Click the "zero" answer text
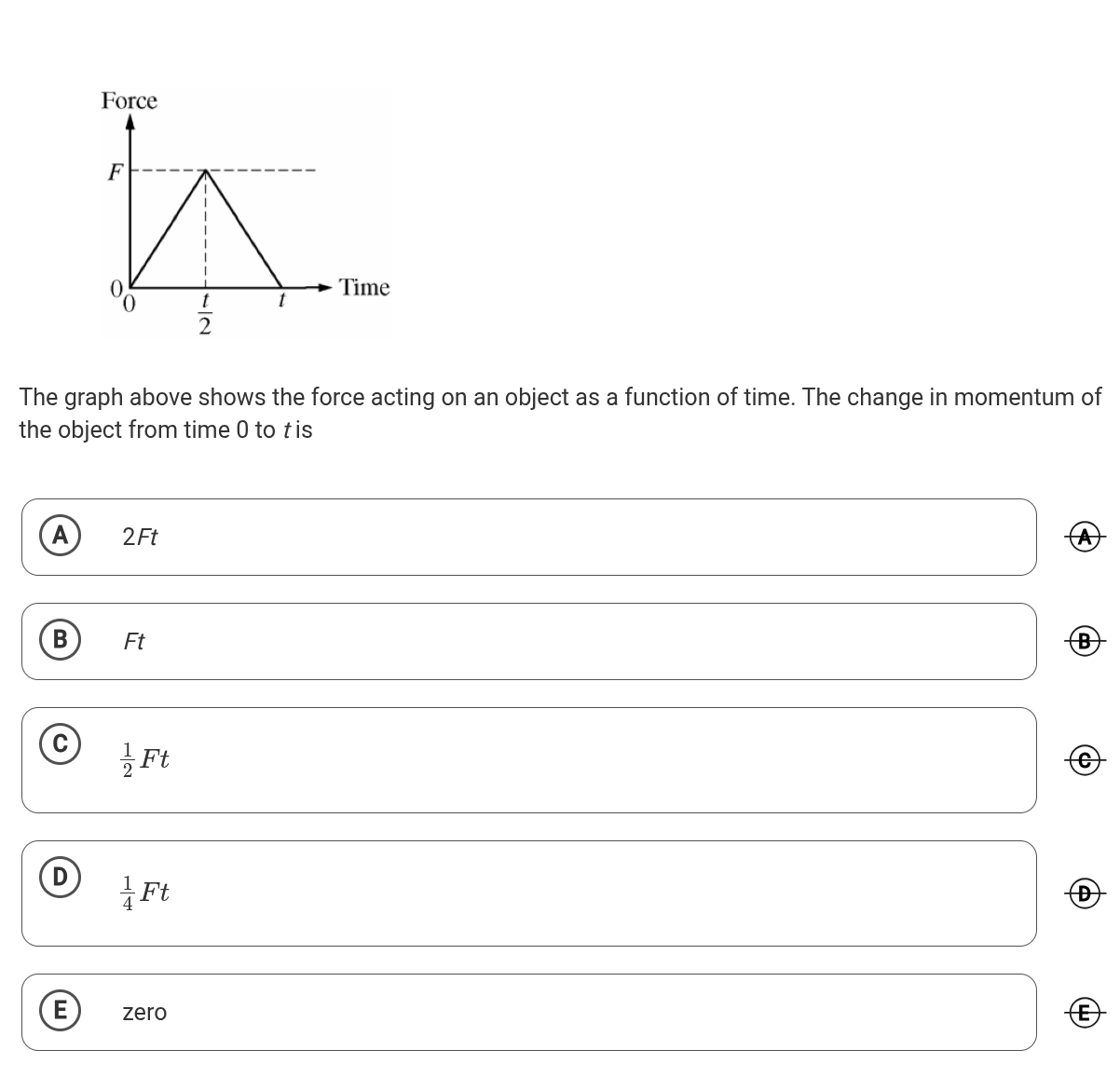 (x=144, y=1013)
